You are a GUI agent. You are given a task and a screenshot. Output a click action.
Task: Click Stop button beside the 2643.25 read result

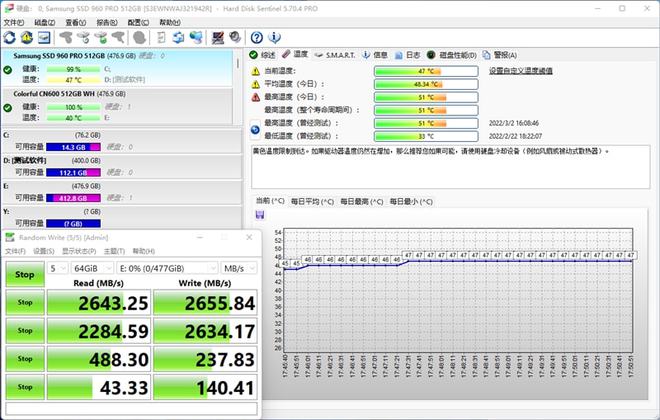tap(25, 302)
